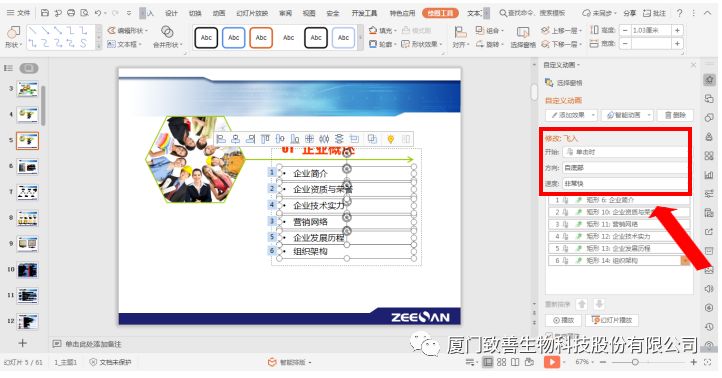
Task: Open the Group (组合) dropdown
Action: click(489, 30)
